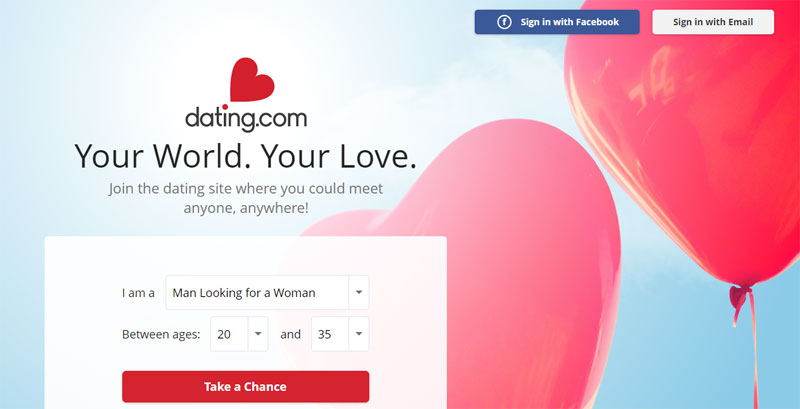Screen dimensions: 800x409
Task: Click the Your World. Your Love. headline
Action: point(245,155)
